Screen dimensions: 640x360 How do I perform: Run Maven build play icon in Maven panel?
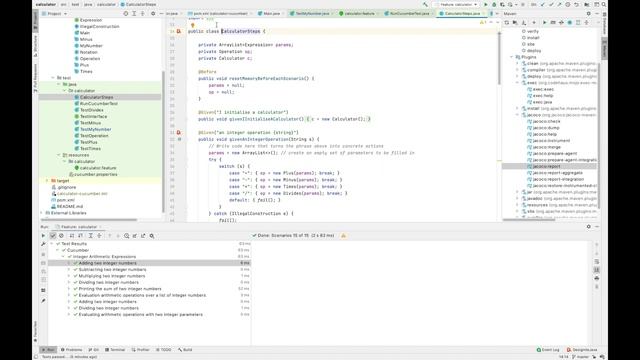tap(544, 23)
